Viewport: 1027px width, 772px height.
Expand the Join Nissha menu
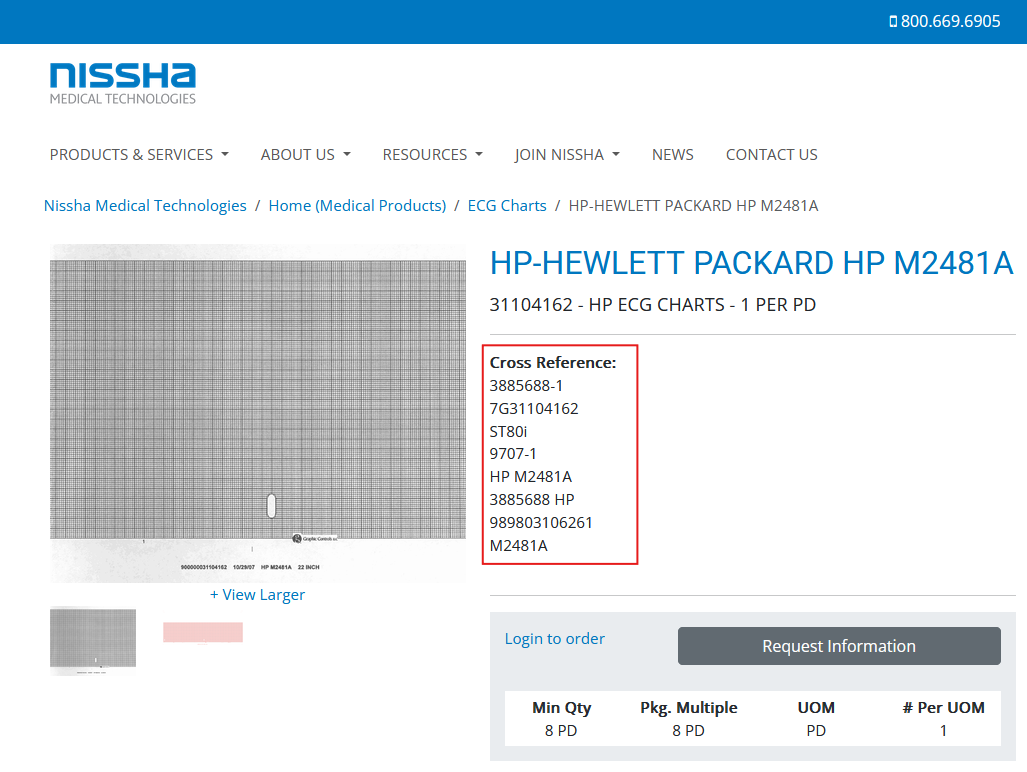pos(567,155)
